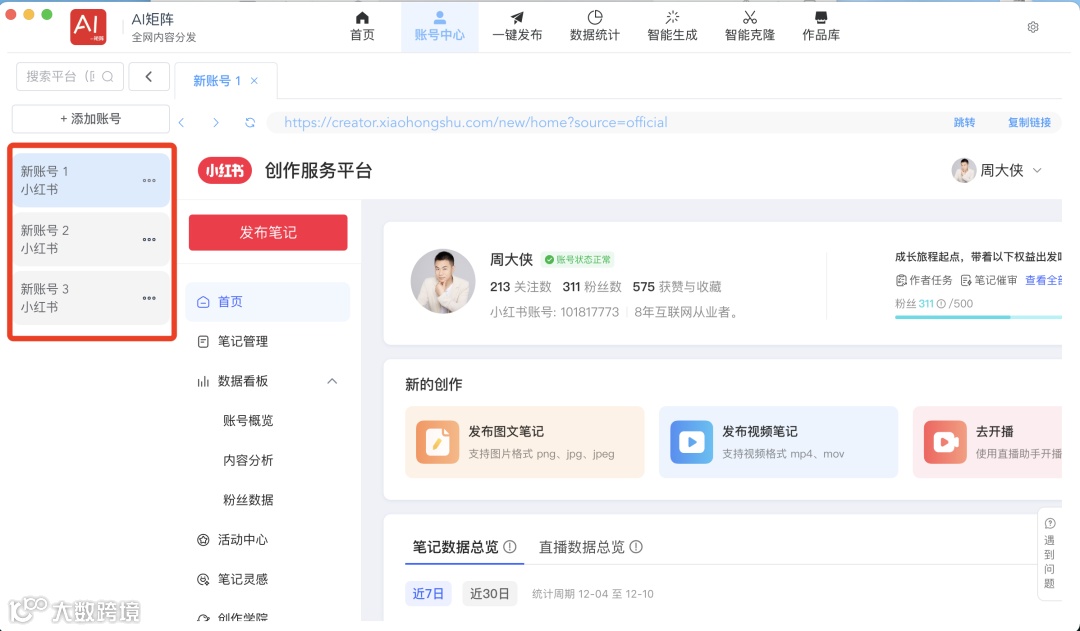
Task: Click the 复制链接 link
Action: pyautogui.click(x=1029, y=123)
